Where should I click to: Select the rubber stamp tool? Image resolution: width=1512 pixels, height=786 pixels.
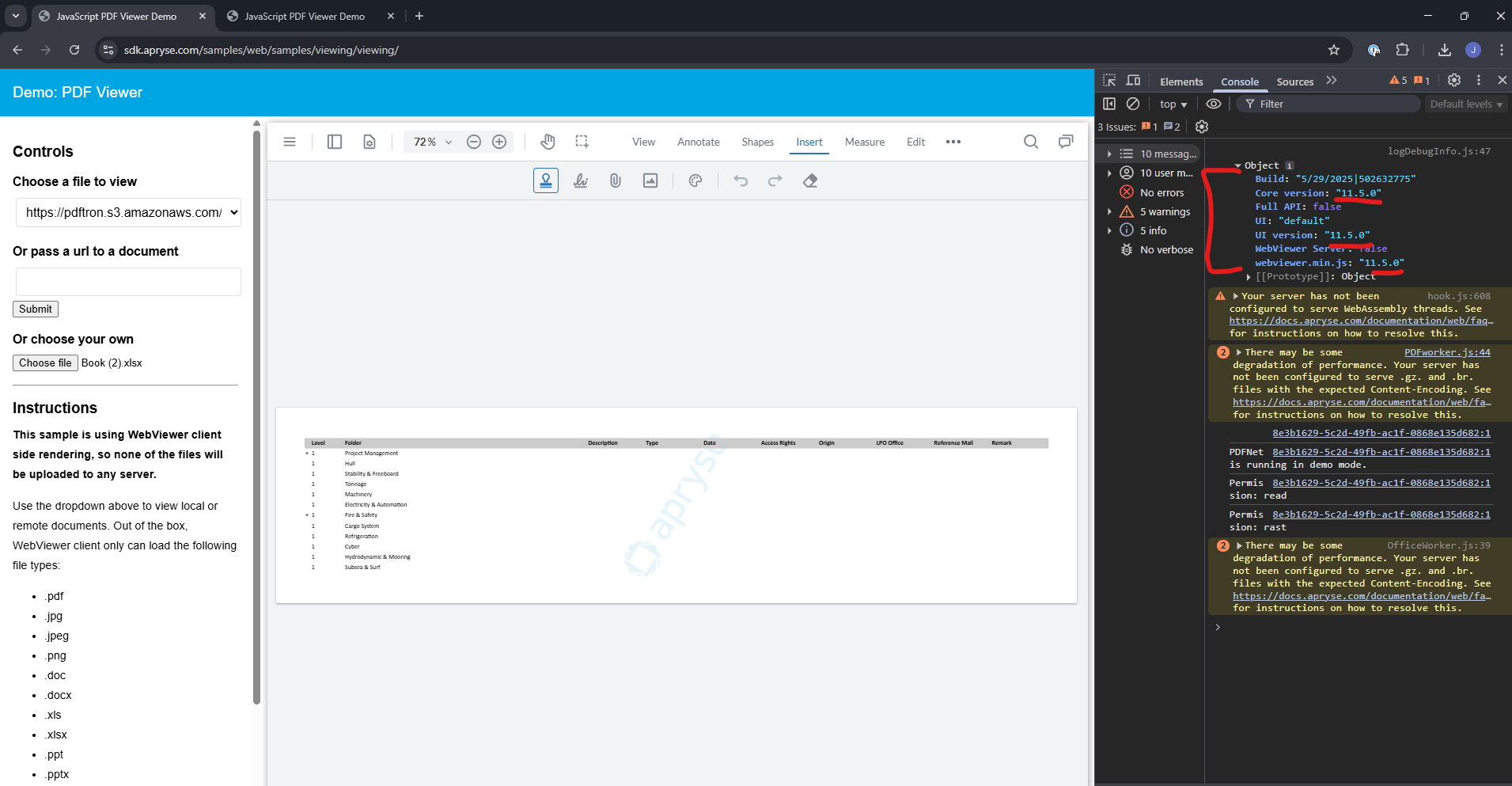click(546, 180)
